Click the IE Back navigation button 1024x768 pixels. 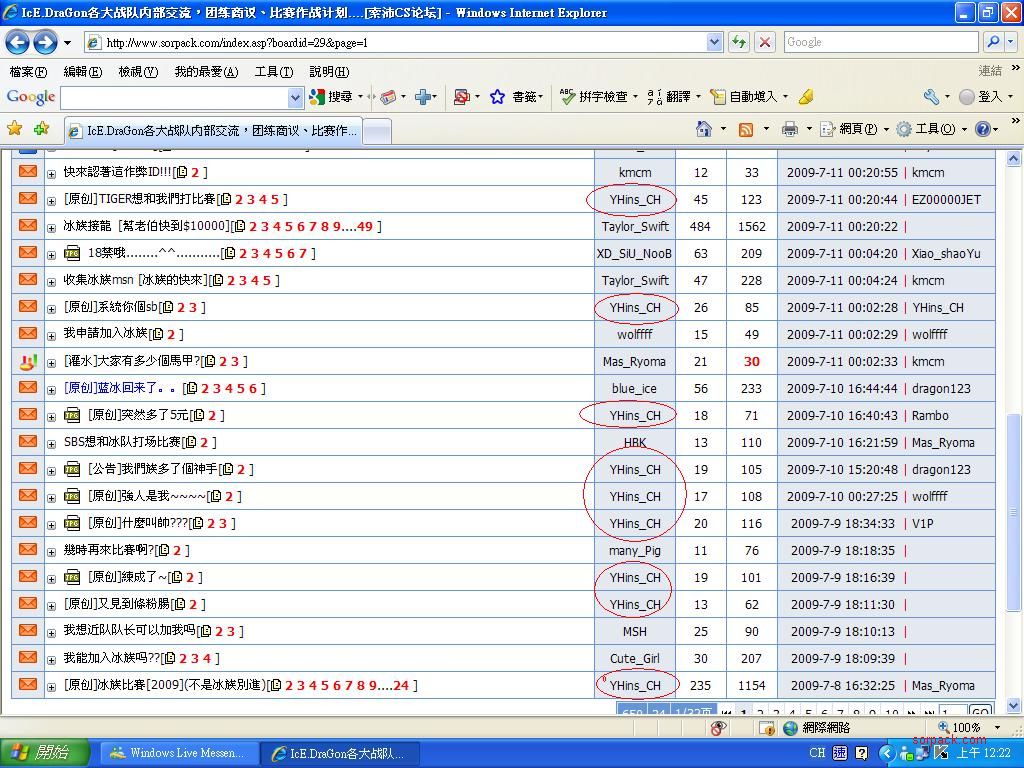pos(18,42)
